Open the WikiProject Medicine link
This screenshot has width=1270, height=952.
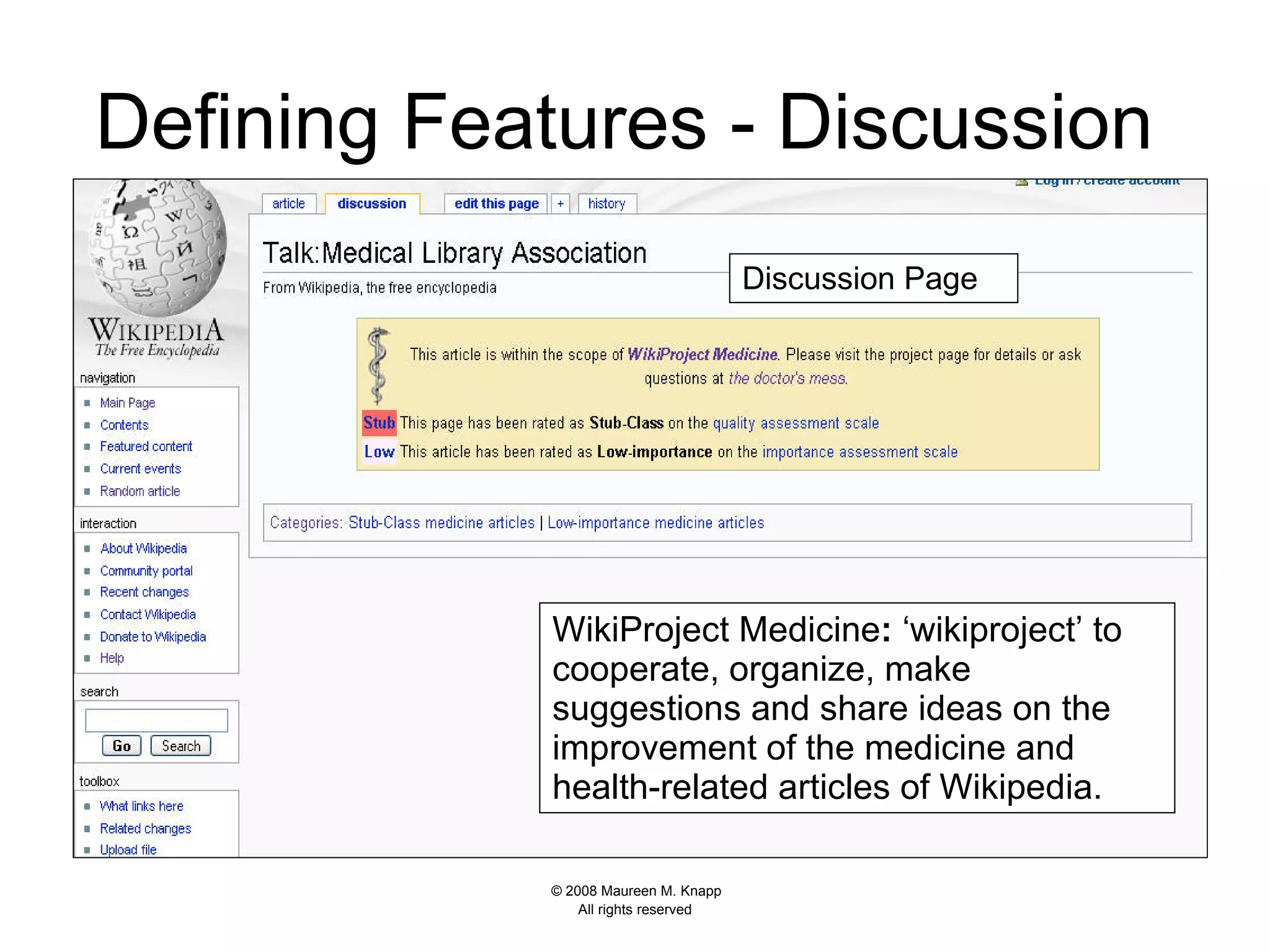(x=702, y=355)
